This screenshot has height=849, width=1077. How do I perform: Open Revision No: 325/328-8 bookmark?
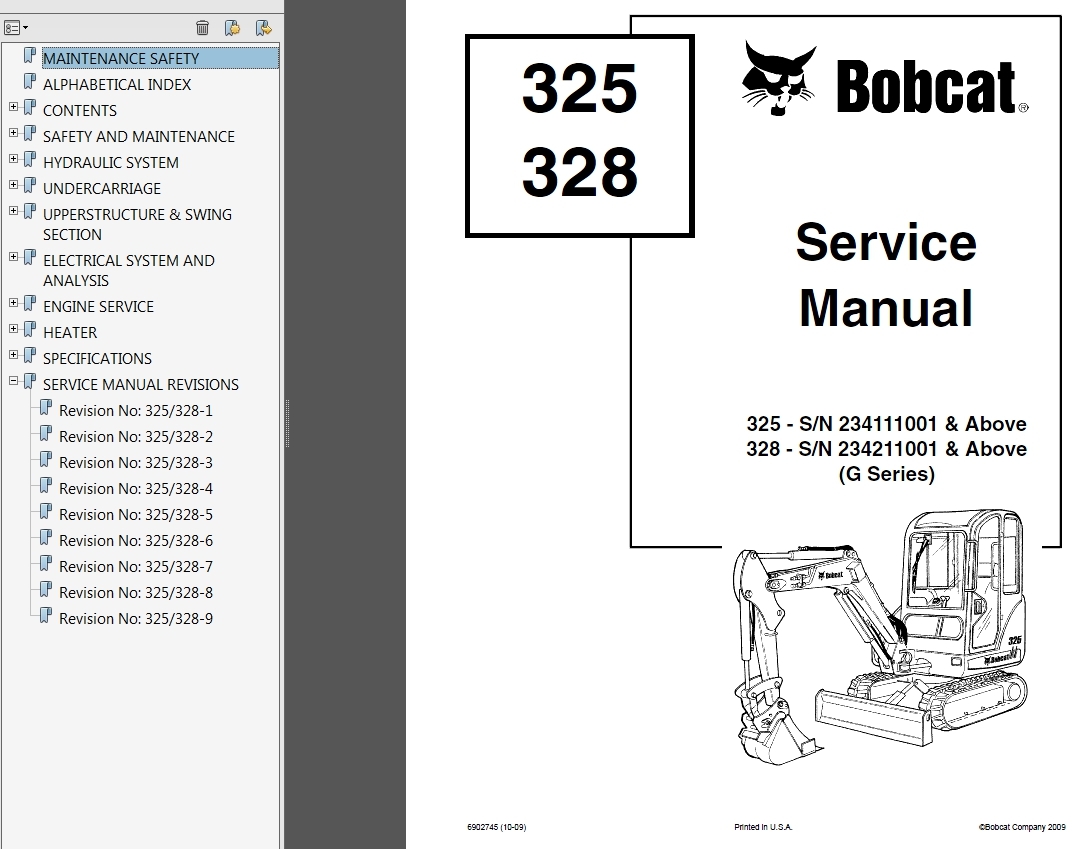(136, 593)
